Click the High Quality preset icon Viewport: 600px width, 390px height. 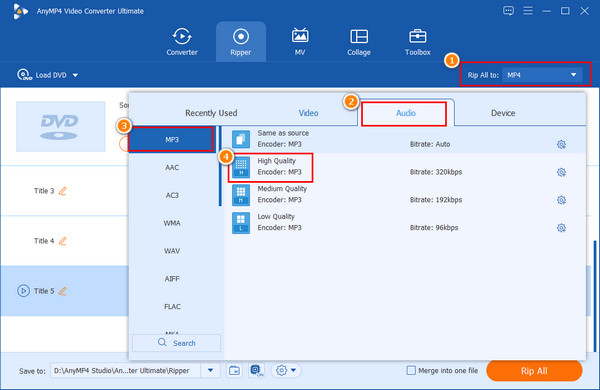[x=241, y=167]
